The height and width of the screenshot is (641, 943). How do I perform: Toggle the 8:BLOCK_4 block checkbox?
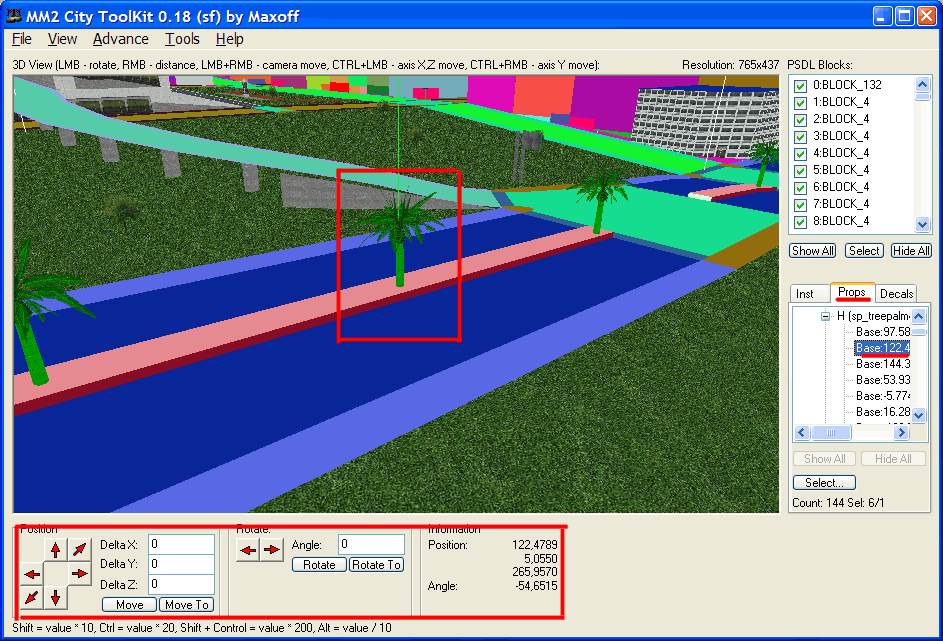coord(800,221)
